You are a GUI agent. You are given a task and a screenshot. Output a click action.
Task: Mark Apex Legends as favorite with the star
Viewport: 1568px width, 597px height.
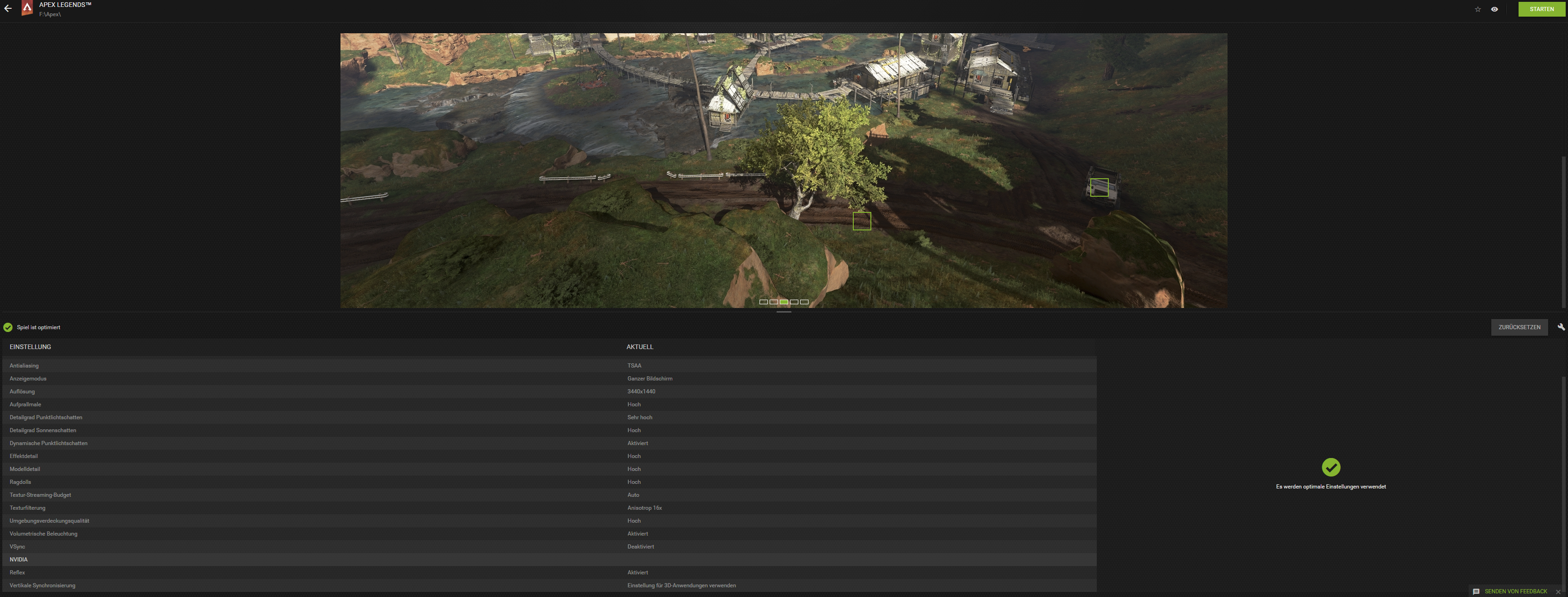[1477, 9]
